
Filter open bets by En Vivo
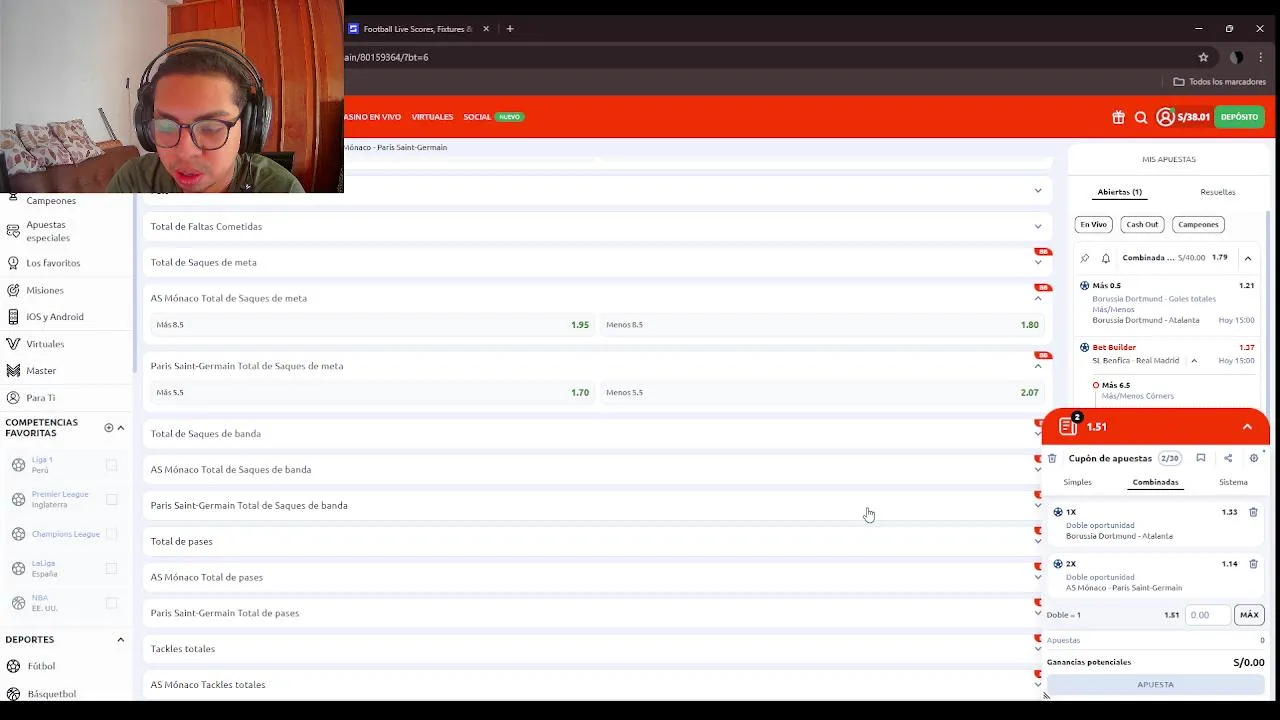(1093, 225)
